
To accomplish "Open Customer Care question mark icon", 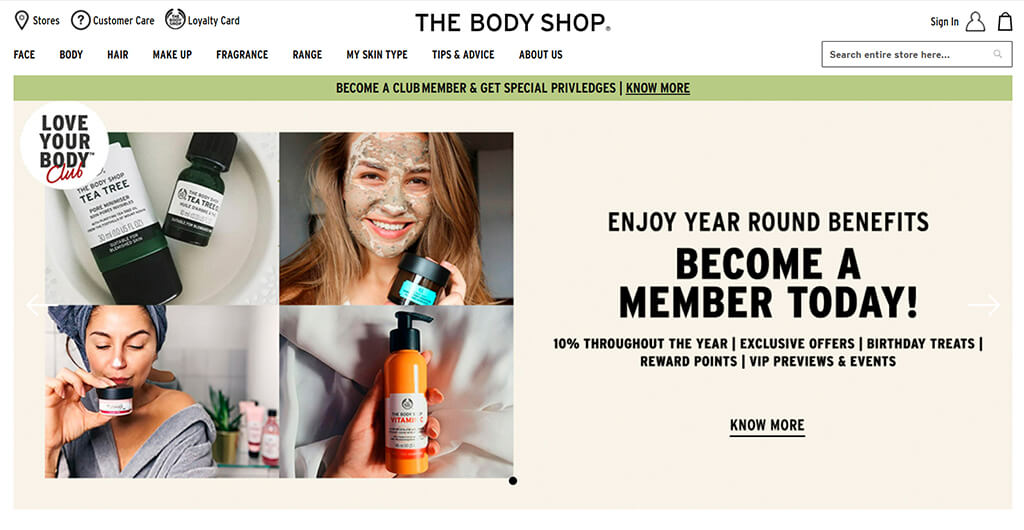I will tap(80, 20).
